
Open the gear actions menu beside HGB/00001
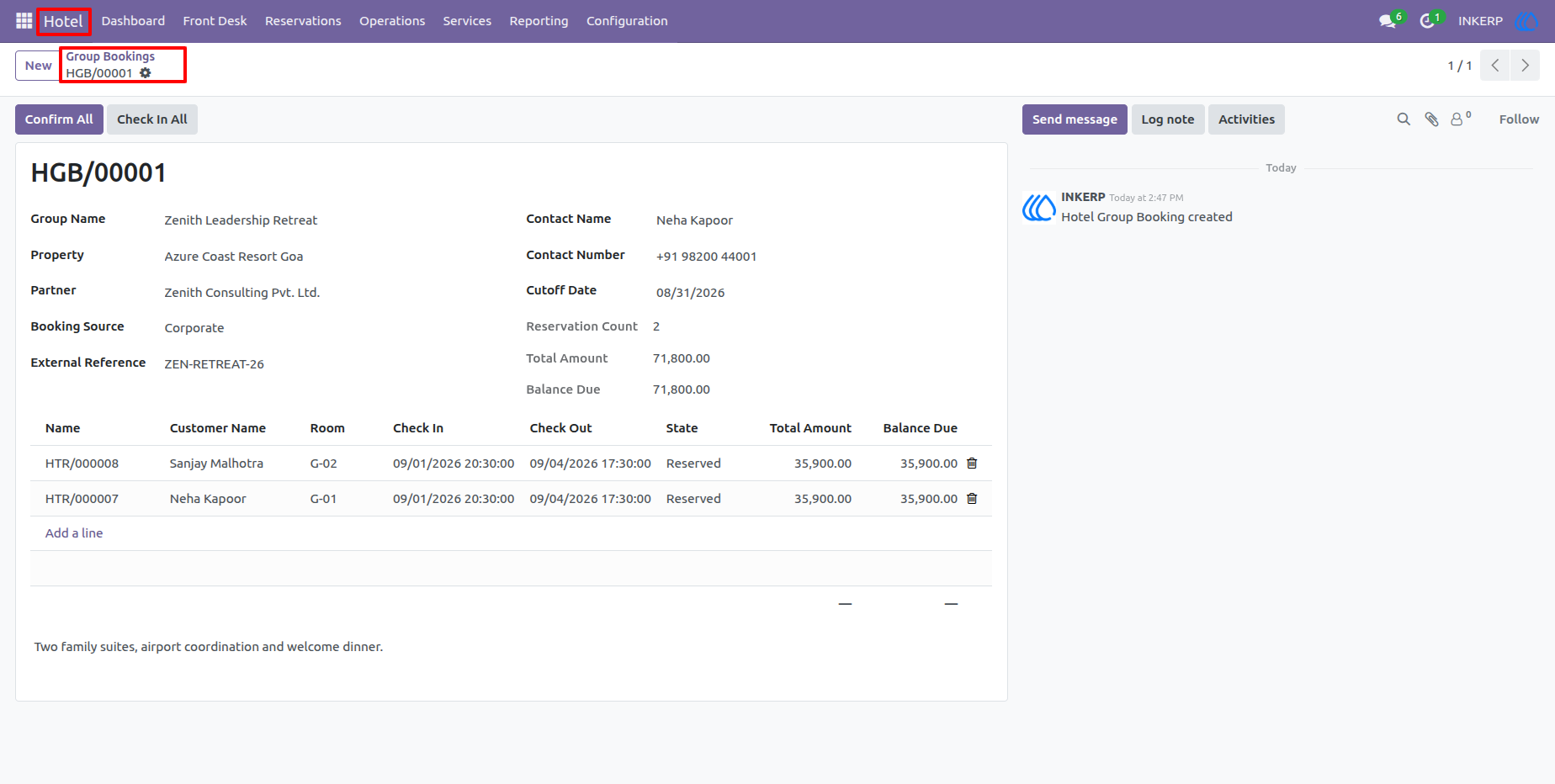[x=146, y=73]
